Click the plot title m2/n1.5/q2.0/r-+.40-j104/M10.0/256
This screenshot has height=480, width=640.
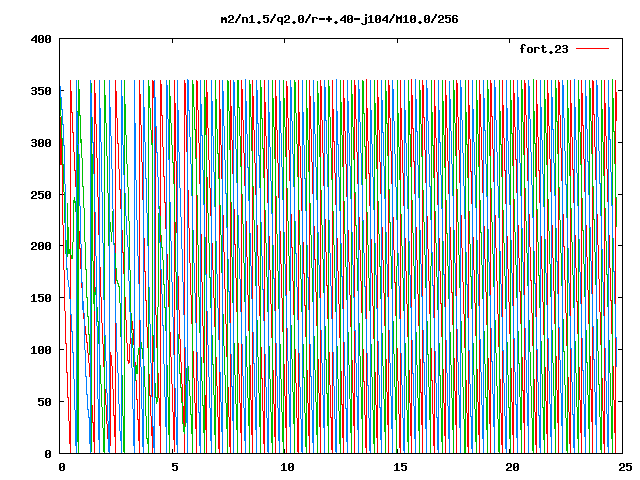point(339,19)
